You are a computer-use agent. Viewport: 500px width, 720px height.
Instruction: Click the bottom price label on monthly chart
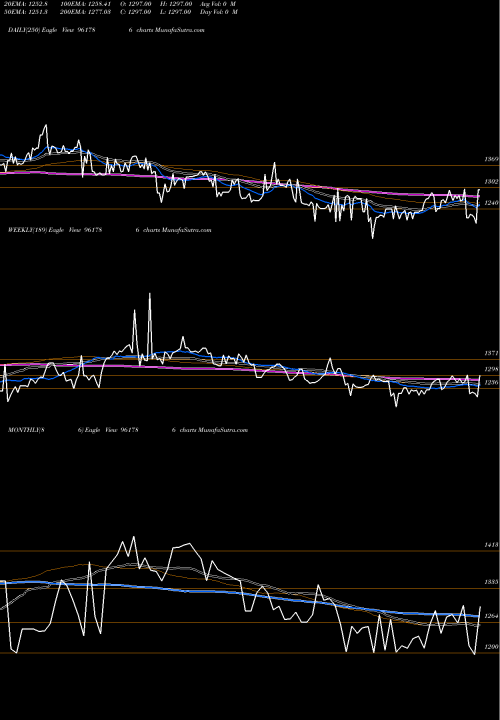[492, 647]
